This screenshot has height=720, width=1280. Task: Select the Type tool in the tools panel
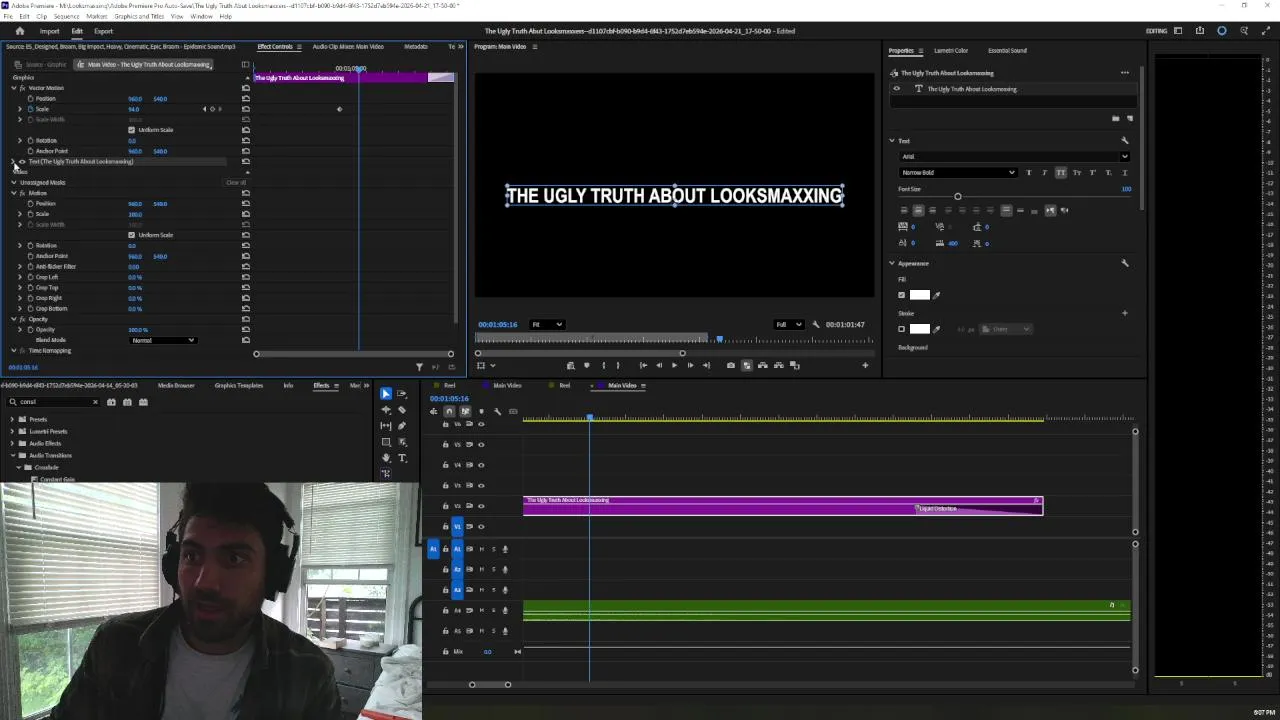click(402, 458)
